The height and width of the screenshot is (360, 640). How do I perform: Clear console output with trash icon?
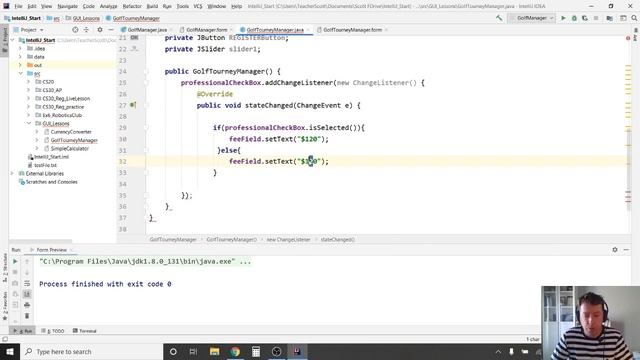pyautogui.click(x=27, y=316)
